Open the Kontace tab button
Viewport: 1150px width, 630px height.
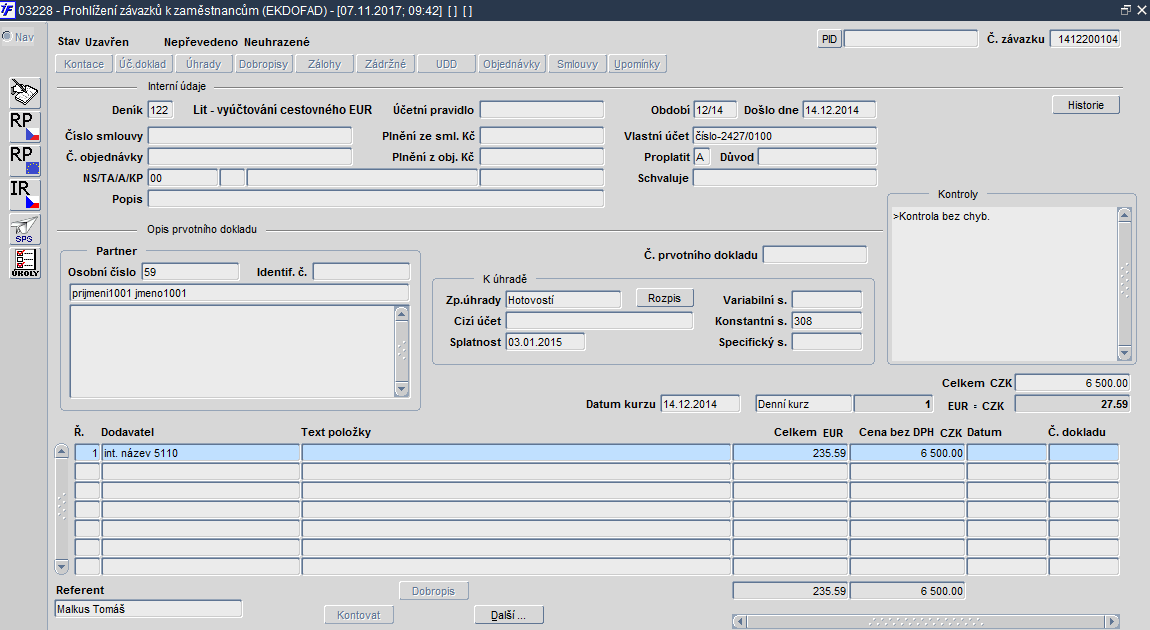(84, 64)
